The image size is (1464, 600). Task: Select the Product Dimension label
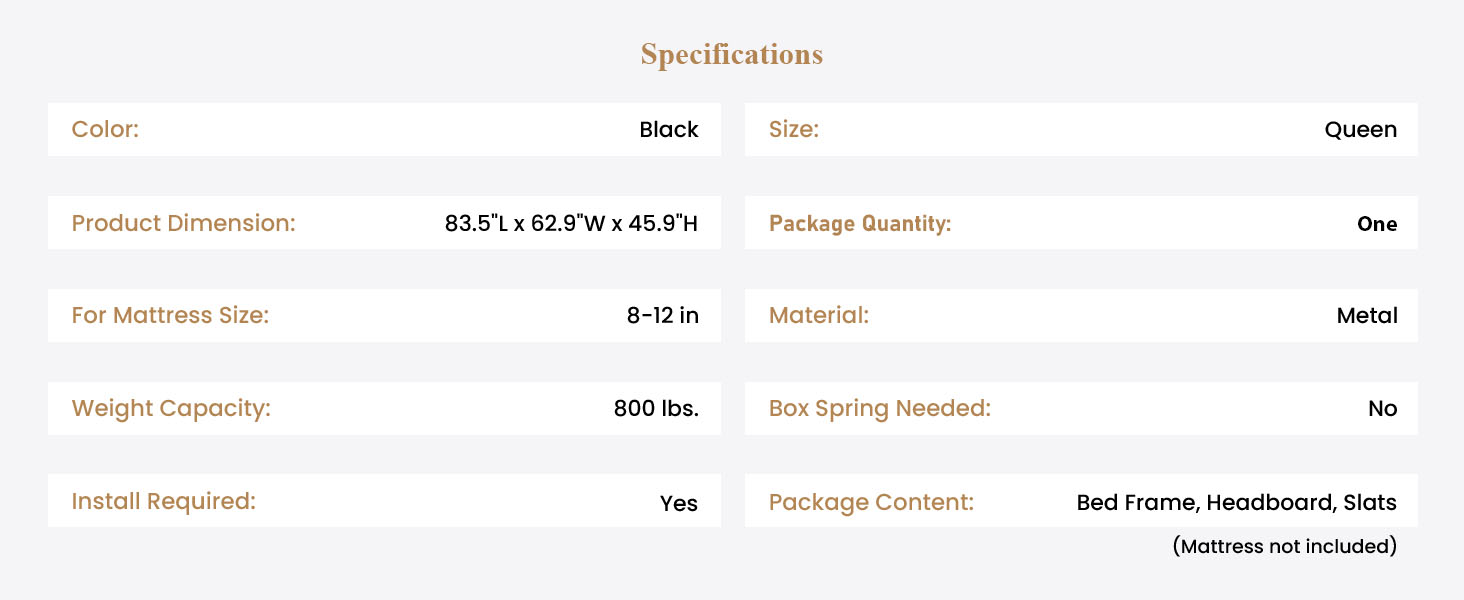pos(184,222)
